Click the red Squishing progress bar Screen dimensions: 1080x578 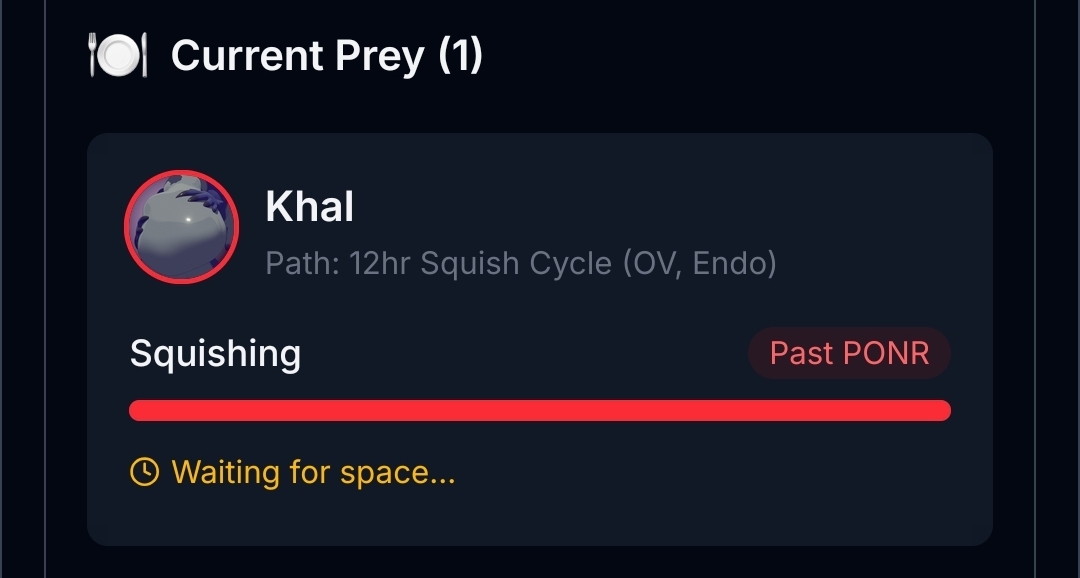[540, 411]
